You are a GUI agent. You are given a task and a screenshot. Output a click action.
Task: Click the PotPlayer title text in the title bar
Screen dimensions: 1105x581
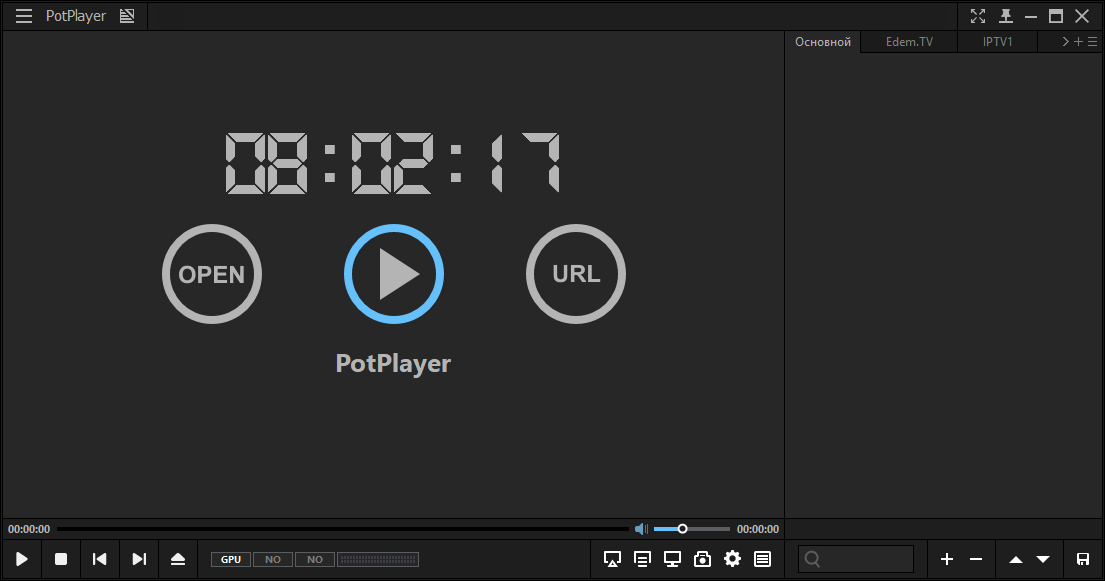click(75, 16)
